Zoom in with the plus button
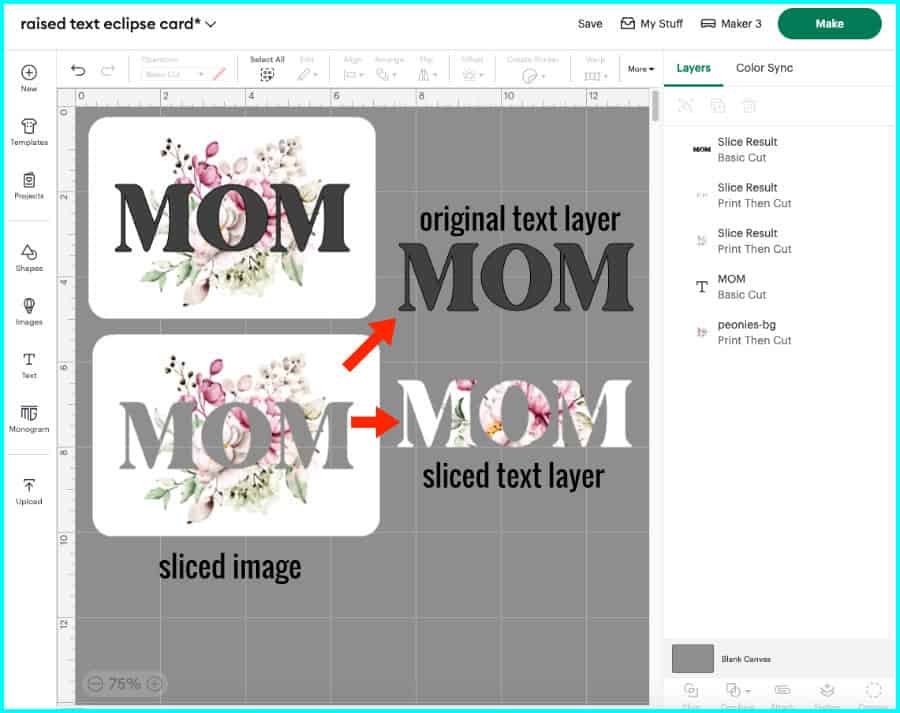This screenshot has height=713, width=900. pos(154,684)
